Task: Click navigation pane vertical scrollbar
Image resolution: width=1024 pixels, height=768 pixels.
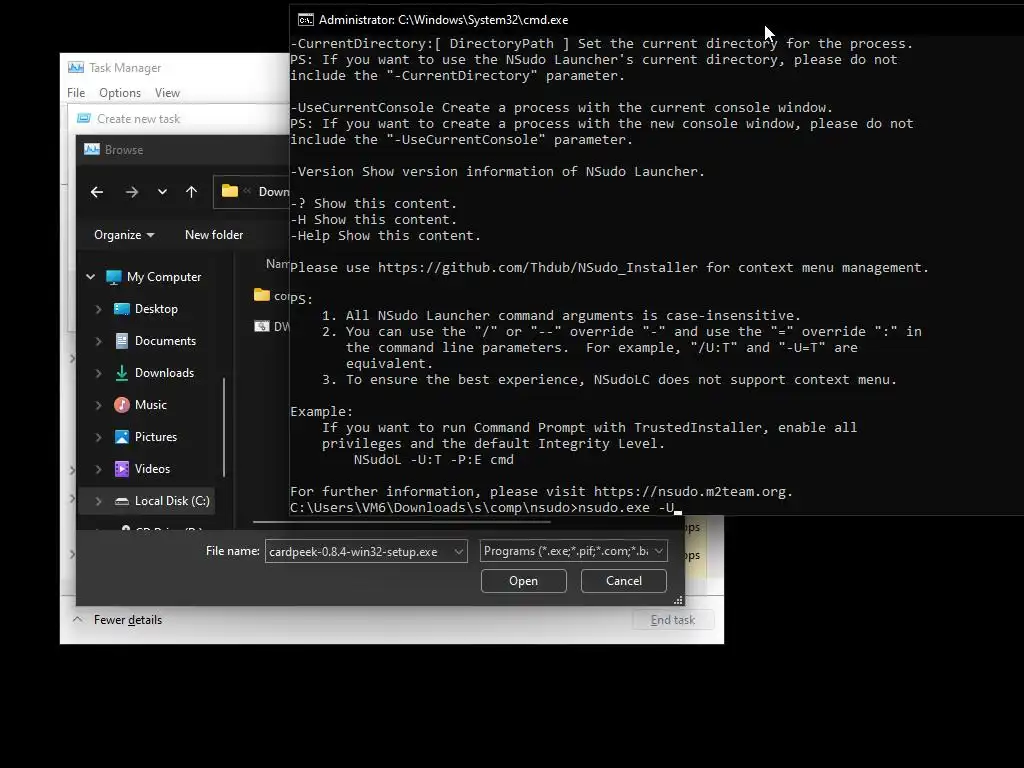Action: (224, 428)
